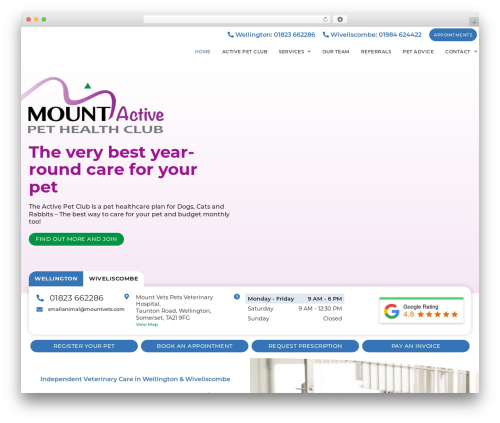This screenshot has width=500, height=423.
Task: Open the Pet Advice menu item
Action: 418,52
